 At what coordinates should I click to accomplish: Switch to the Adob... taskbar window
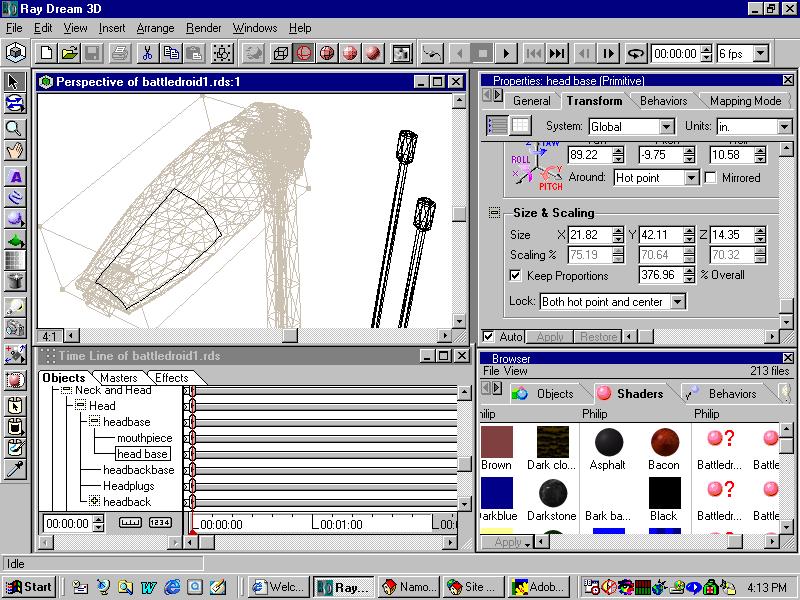click(x=541, y=587)
